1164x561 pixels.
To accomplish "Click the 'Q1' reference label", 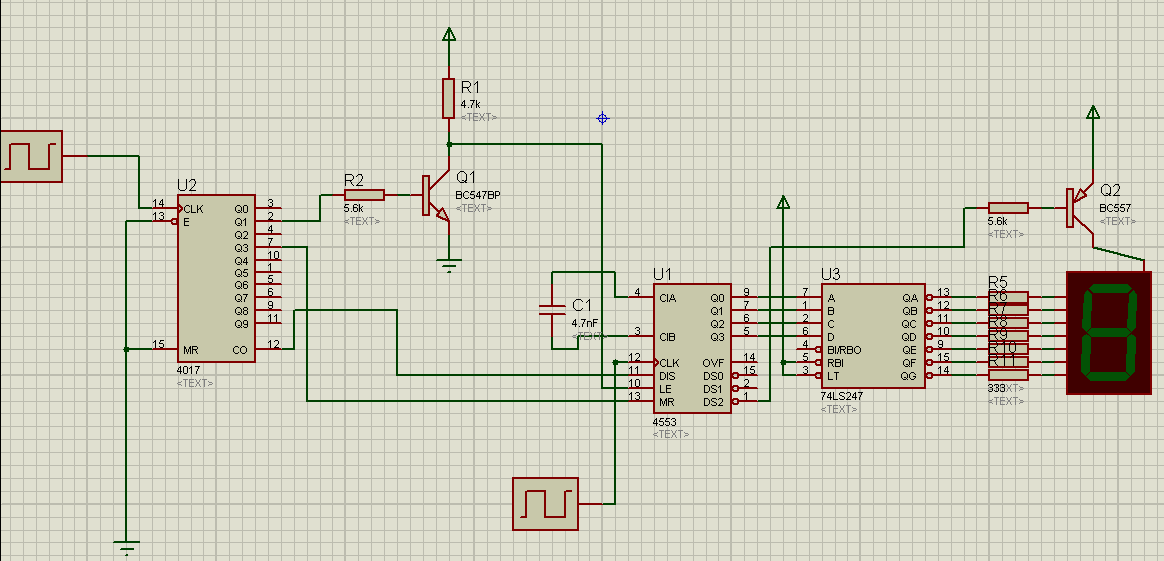I will point(466,177).
